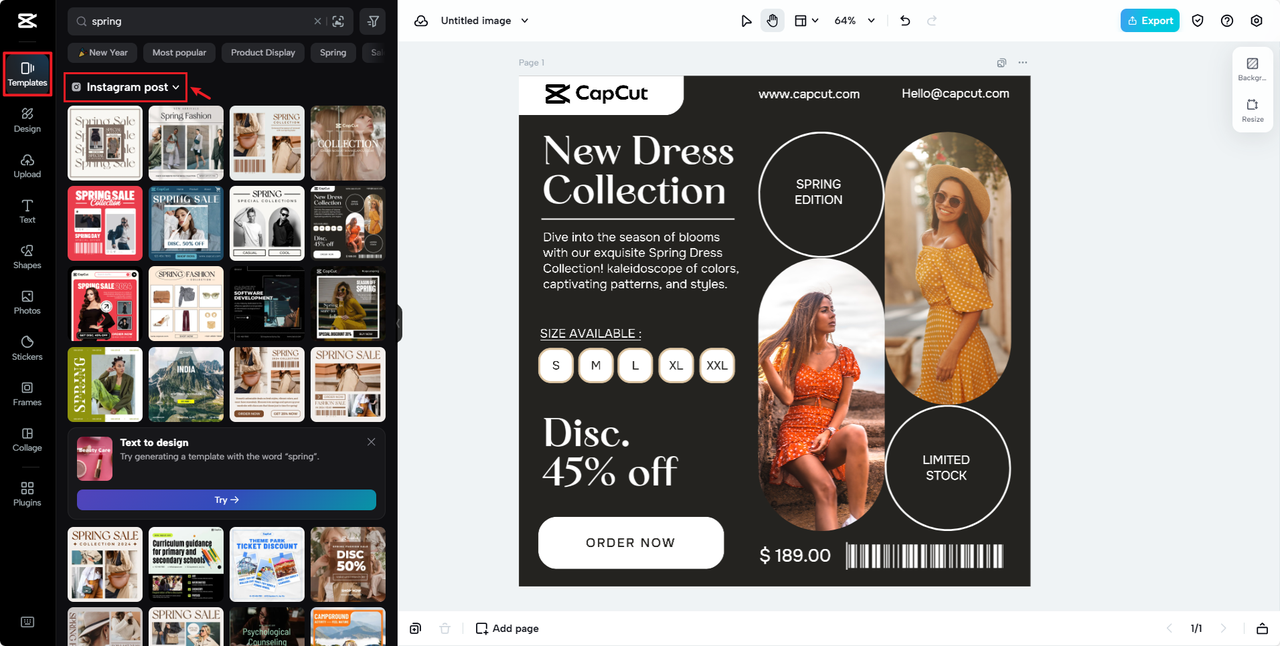Select the Disc. 45% off text
Screen dimensions: 1280x646
(610, 452)
